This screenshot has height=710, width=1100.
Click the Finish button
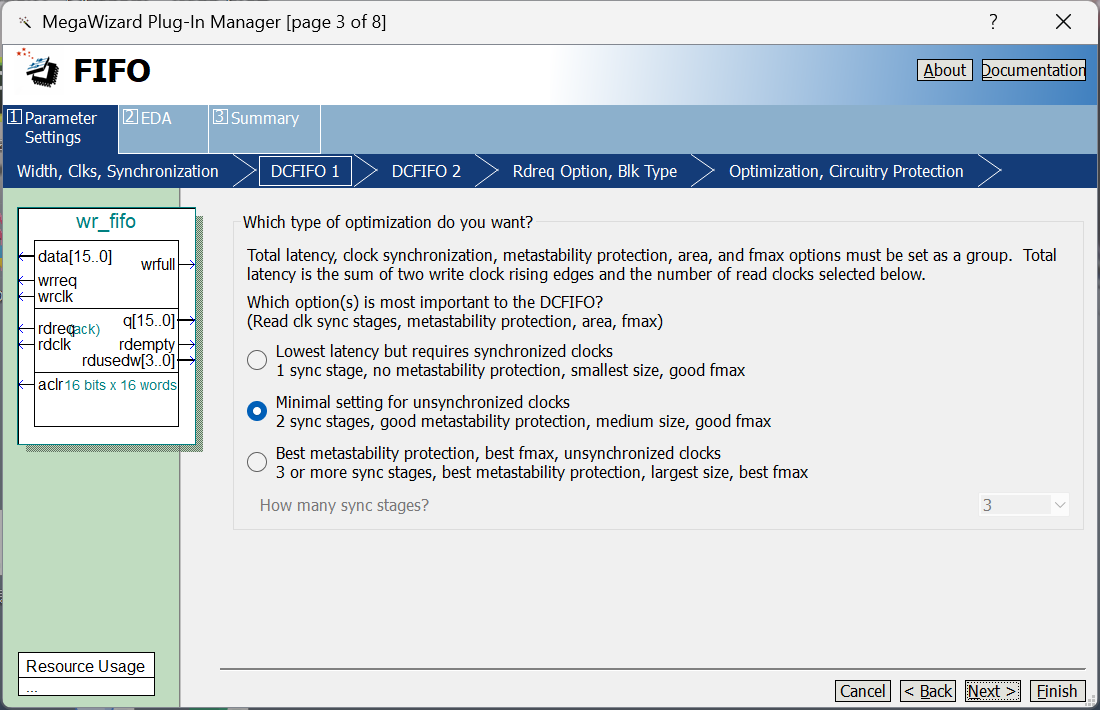(1057, 691)
